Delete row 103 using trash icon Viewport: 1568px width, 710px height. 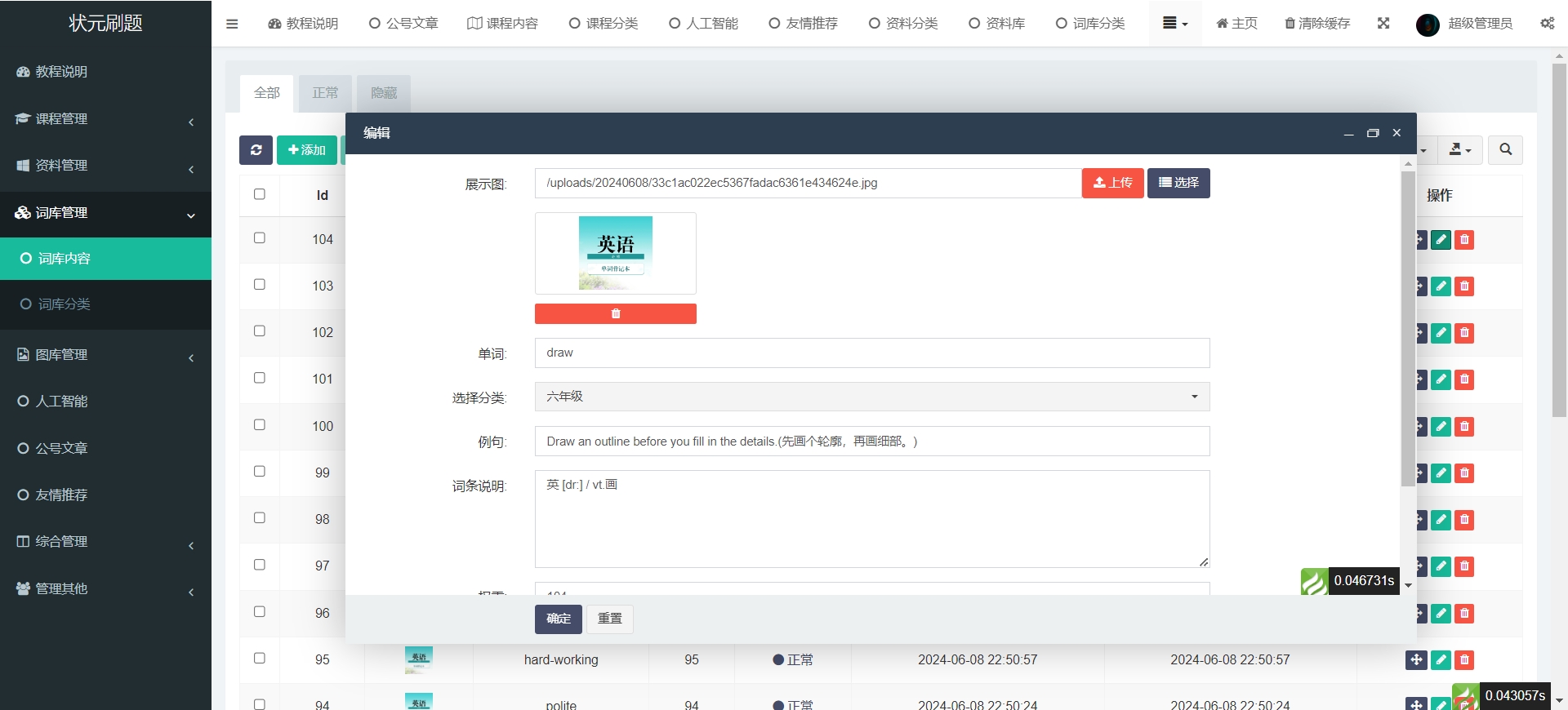pos(1464,286)
